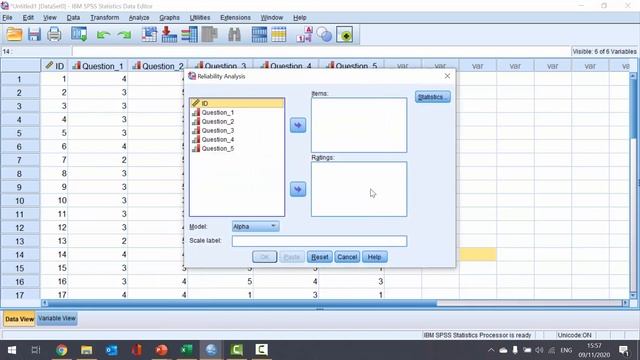
Task: Click the Task View icon in the taskbar
Action: click(36, 350)
